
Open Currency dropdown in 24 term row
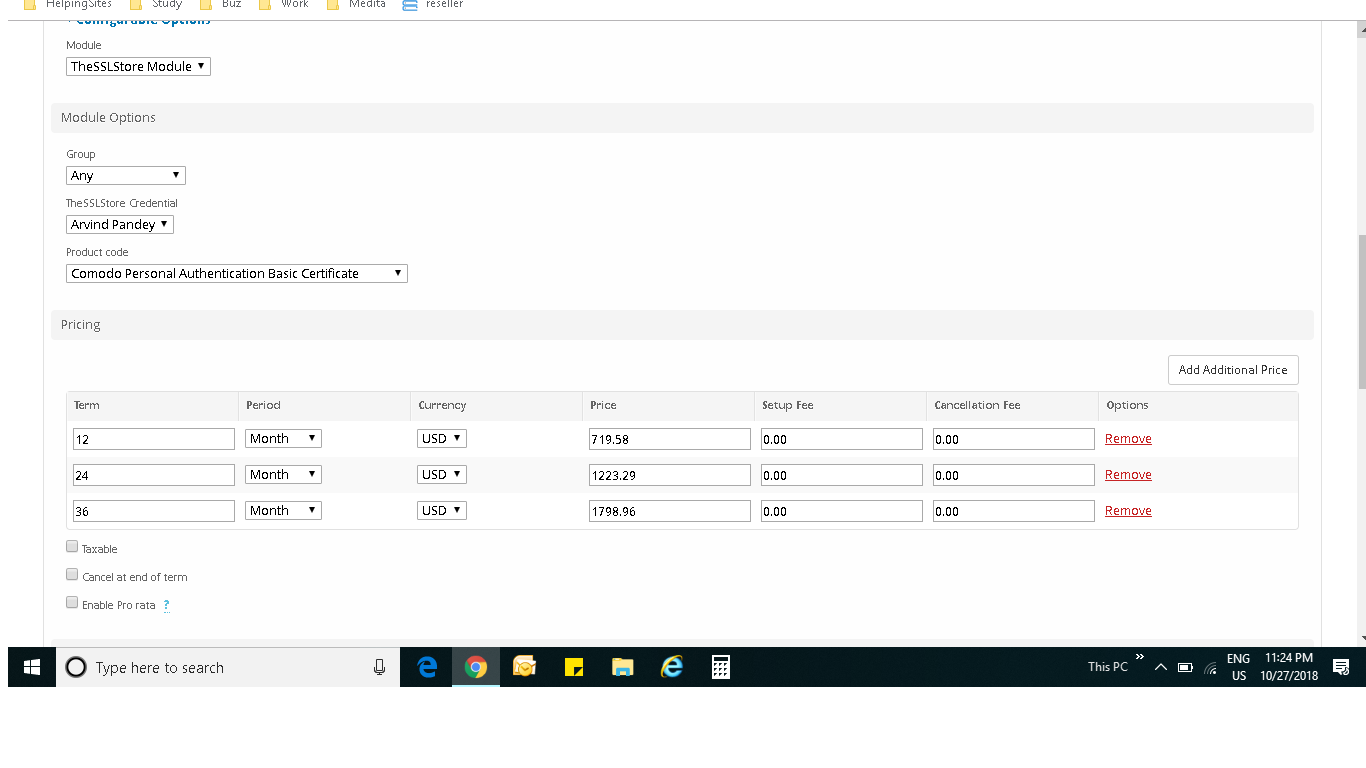(442, 474)
